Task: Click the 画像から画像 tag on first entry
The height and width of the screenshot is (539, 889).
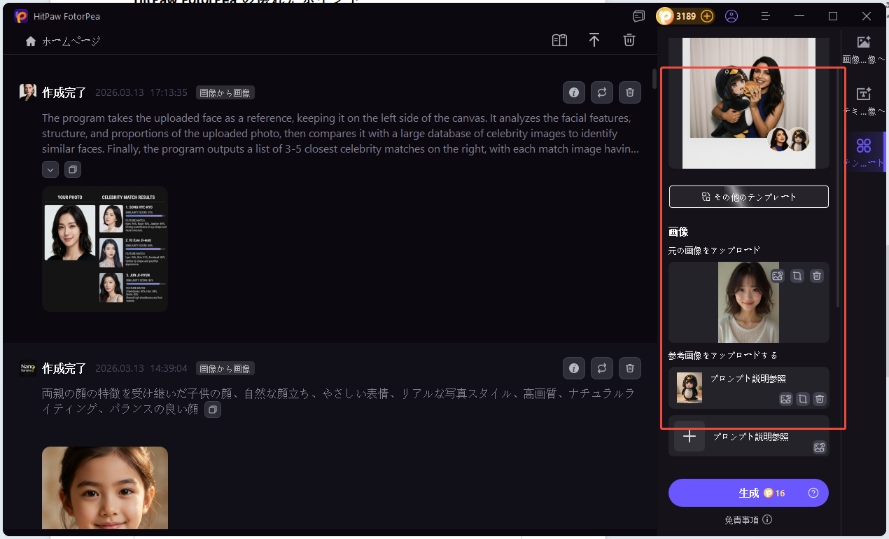Action: tap(225, 93)
